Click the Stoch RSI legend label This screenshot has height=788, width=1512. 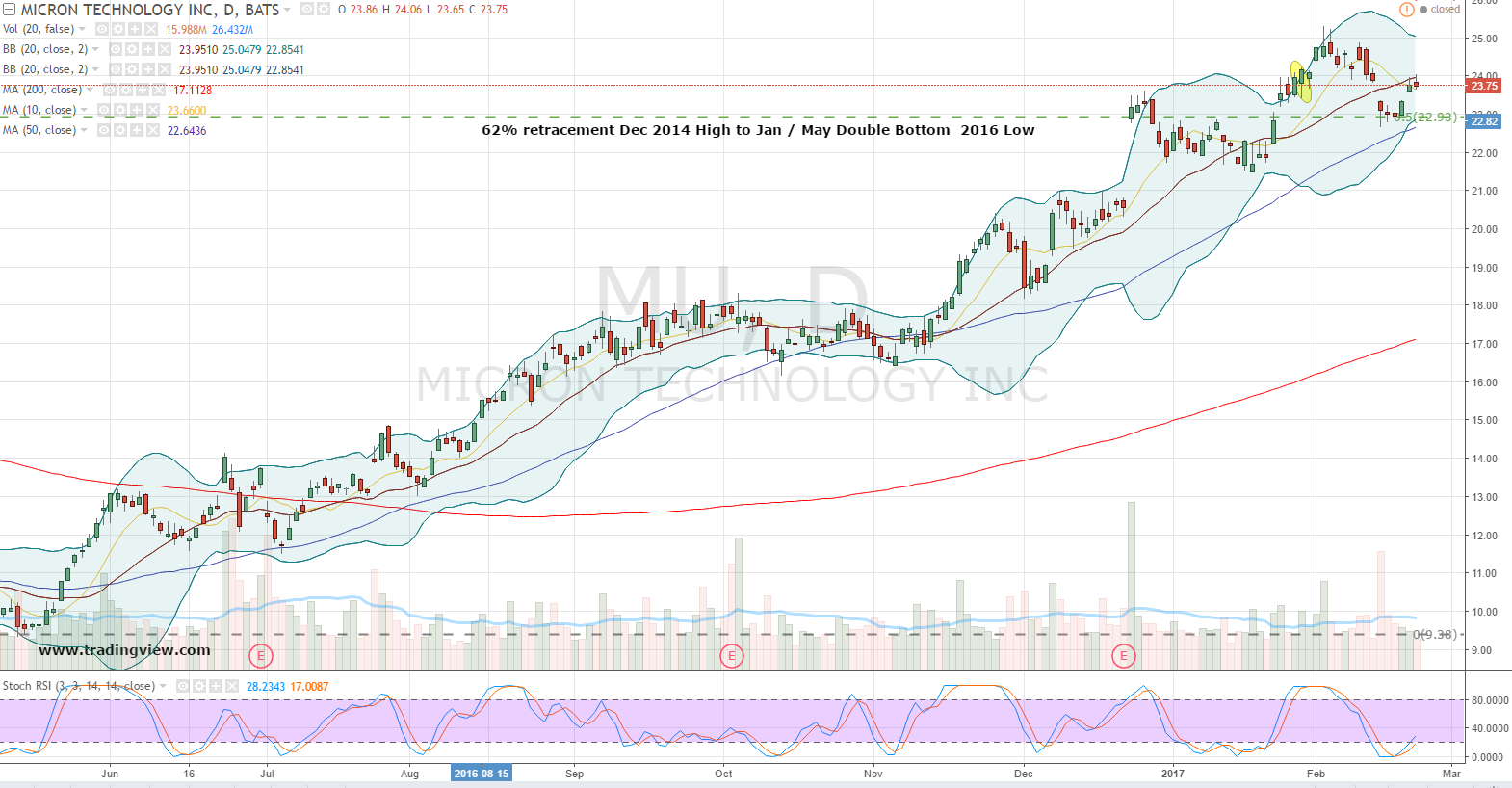pyautogui.click(x=79, y=686)
